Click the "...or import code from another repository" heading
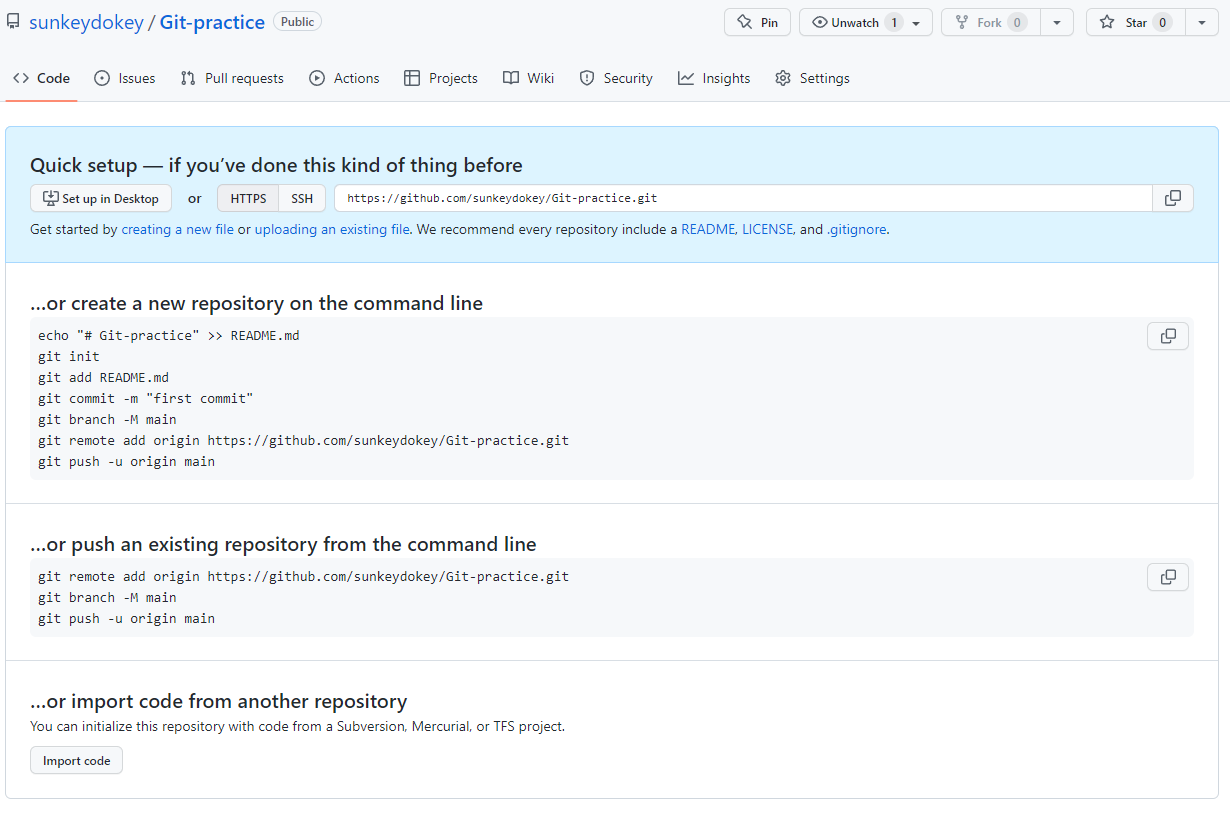Image resolution: width=1230 pixels, height=816 pixels. [x=218, y=701]
